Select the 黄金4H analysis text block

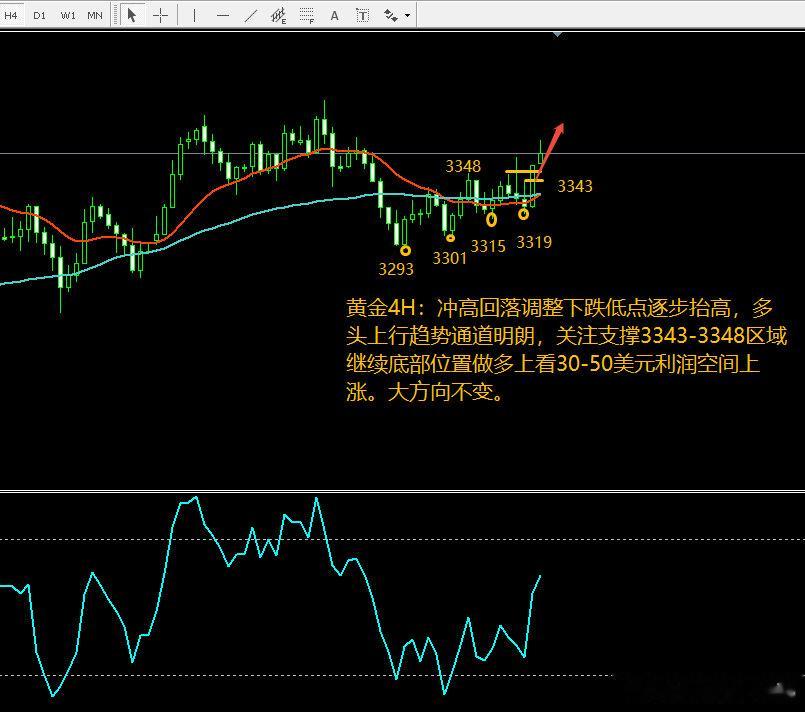point(566,350)
